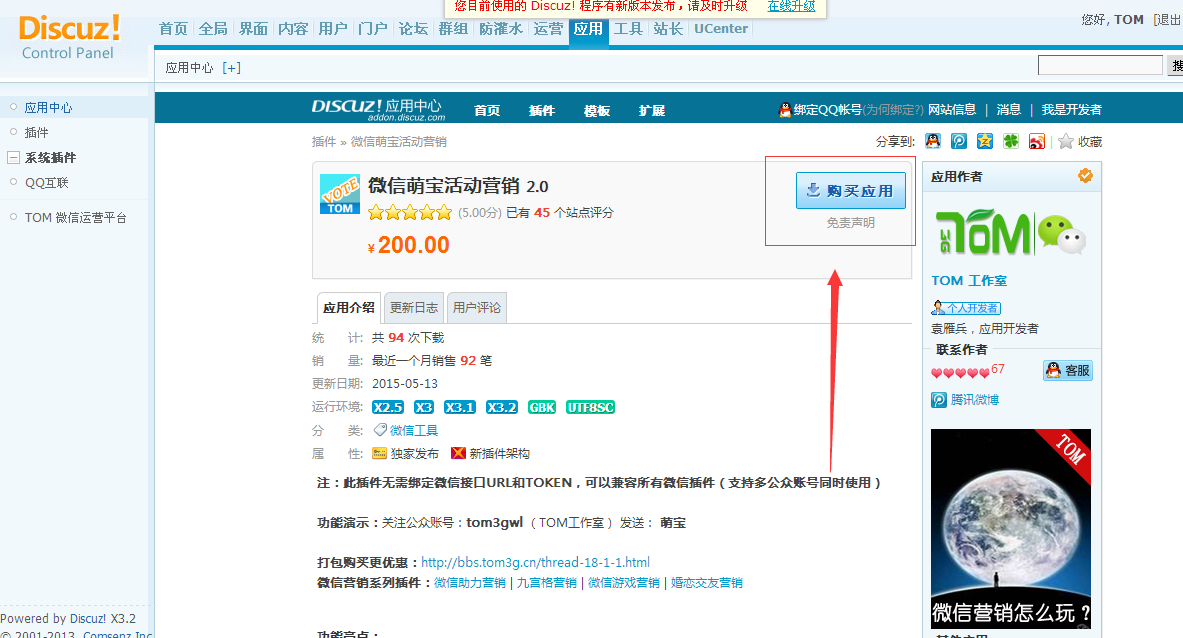Select 插件 in the Discuz app center navbar

(541, 110)
